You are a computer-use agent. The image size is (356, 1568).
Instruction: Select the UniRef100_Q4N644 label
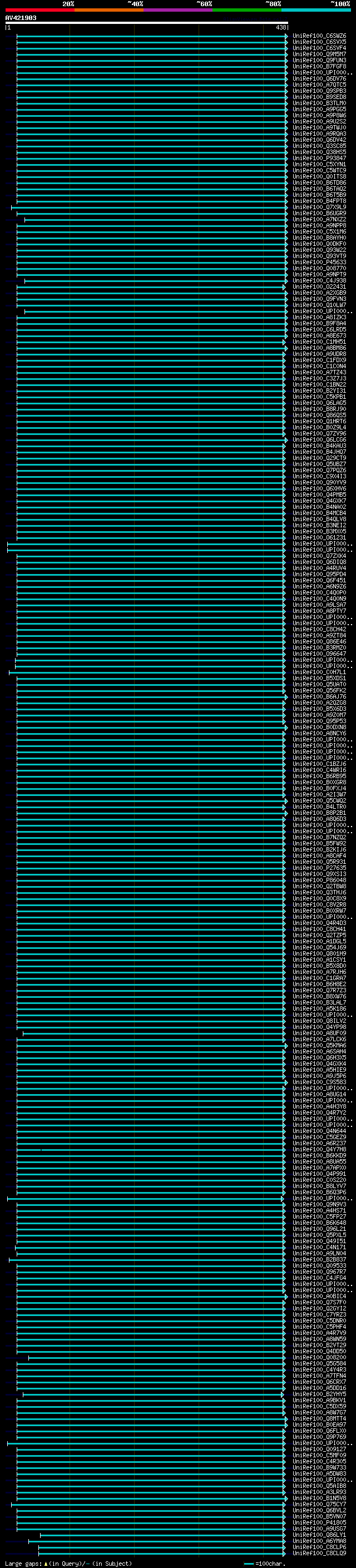click(319, 1131)
